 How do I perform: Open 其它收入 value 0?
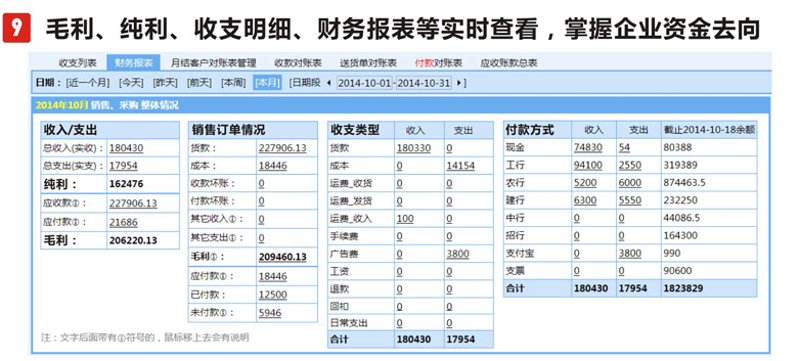pyautogui.click(x=261, y=220)
